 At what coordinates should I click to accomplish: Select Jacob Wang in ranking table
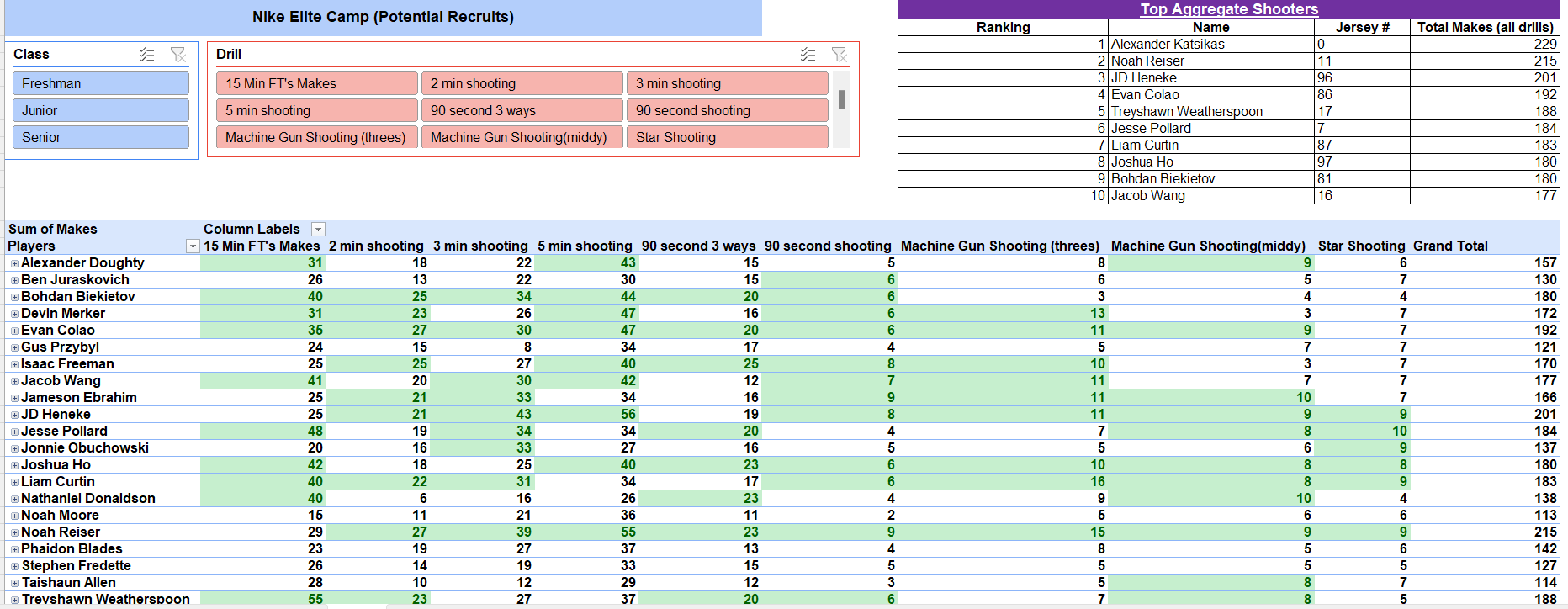tap(1211, 195)
